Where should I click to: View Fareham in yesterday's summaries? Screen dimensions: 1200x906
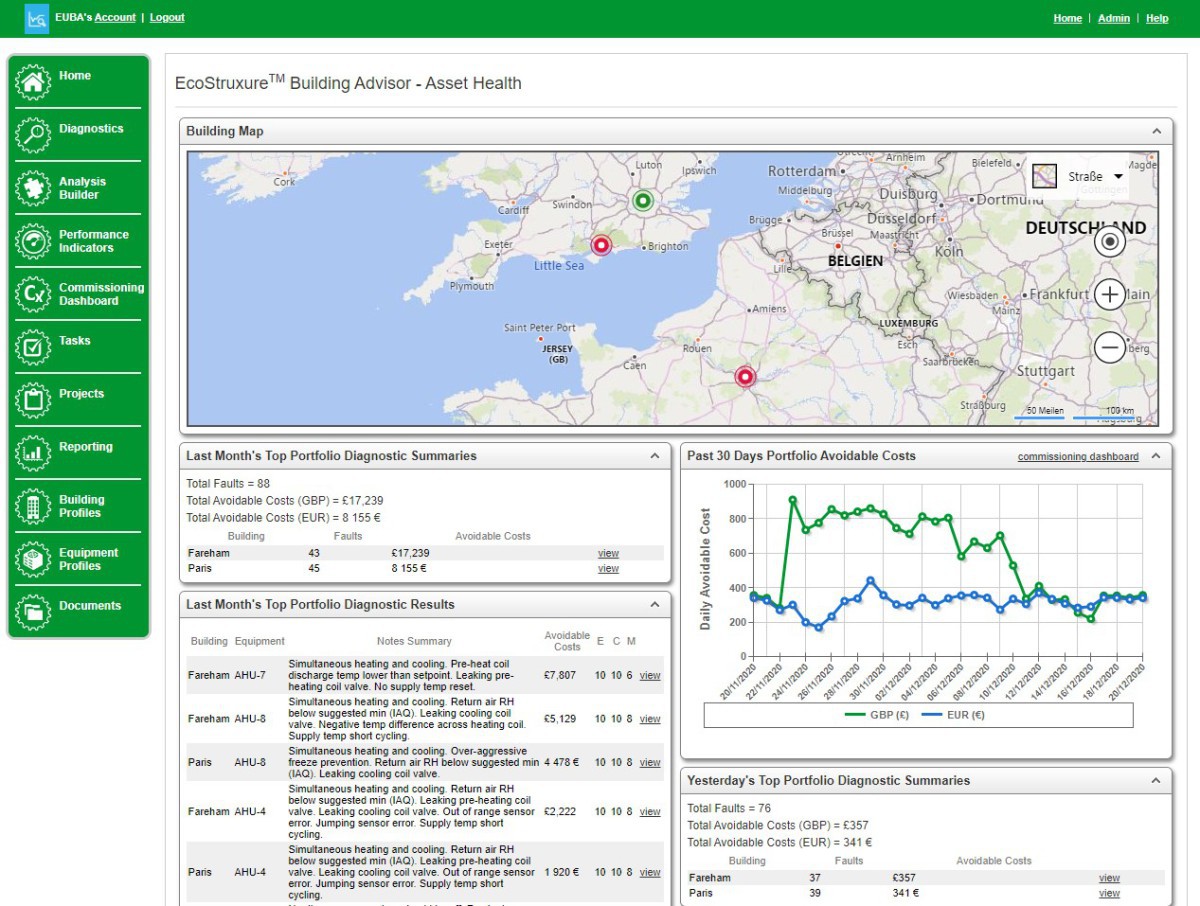point(1109,878)
